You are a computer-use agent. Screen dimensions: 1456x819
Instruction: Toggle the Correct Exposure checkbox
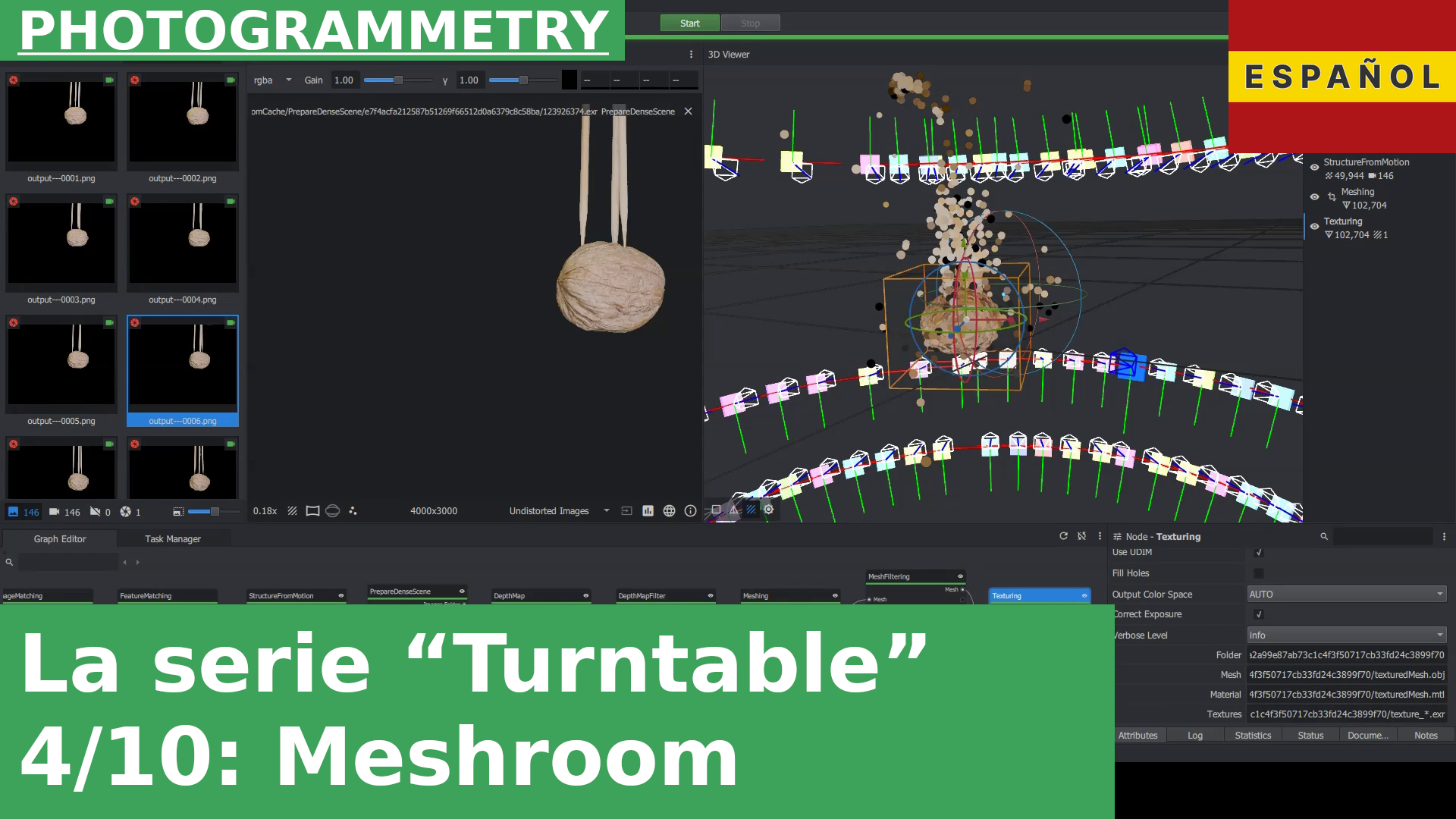click(1259, 614)
